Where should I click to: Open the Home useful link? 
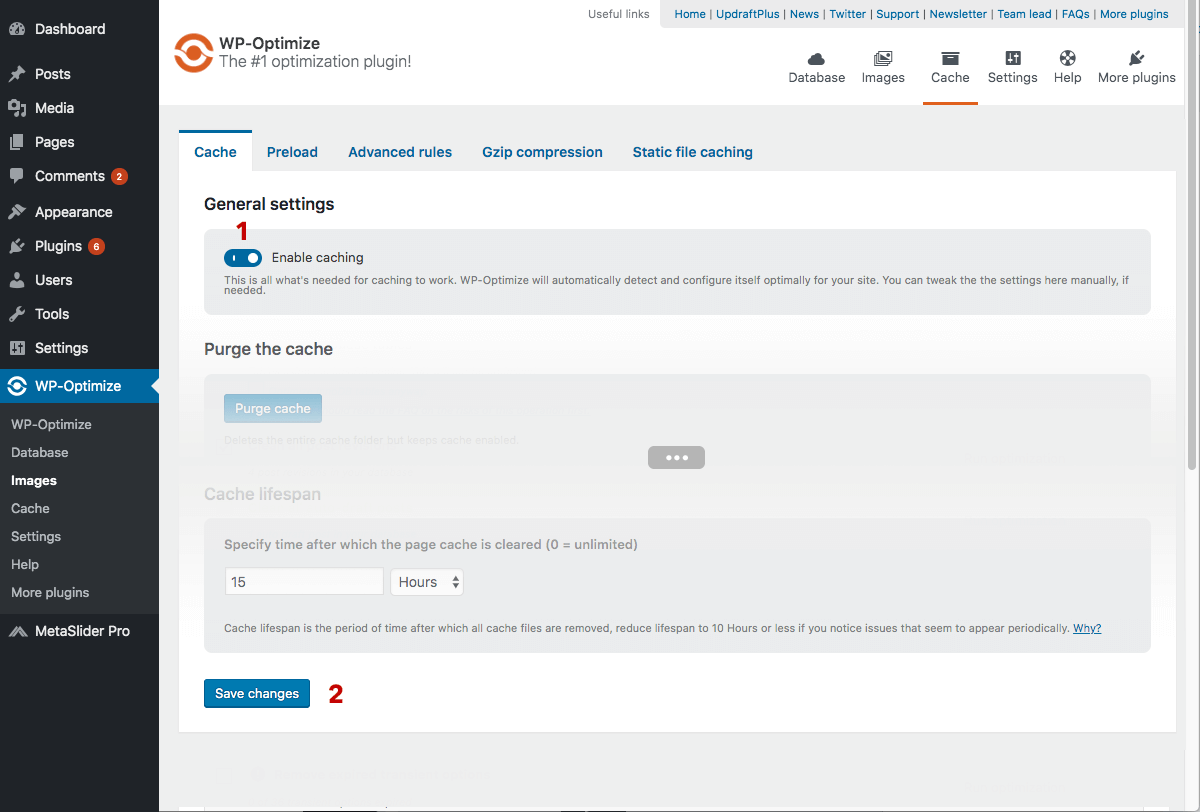click(690, 14)
